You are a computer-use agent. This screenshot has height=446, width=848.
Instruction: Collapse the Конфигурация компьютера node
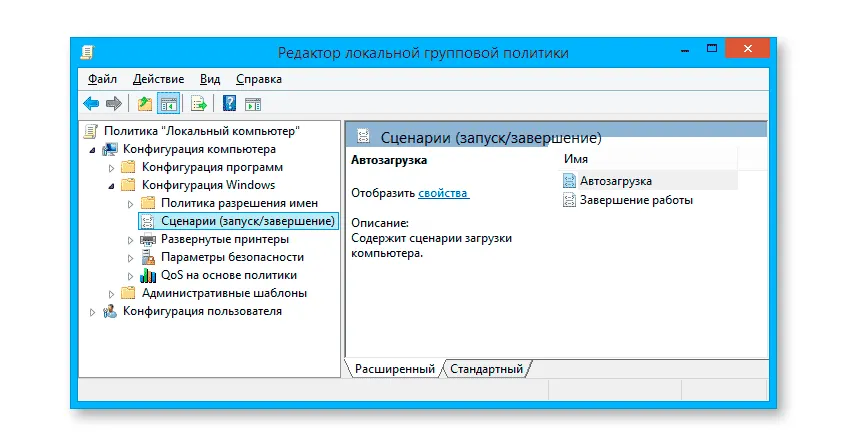(92, 150)
